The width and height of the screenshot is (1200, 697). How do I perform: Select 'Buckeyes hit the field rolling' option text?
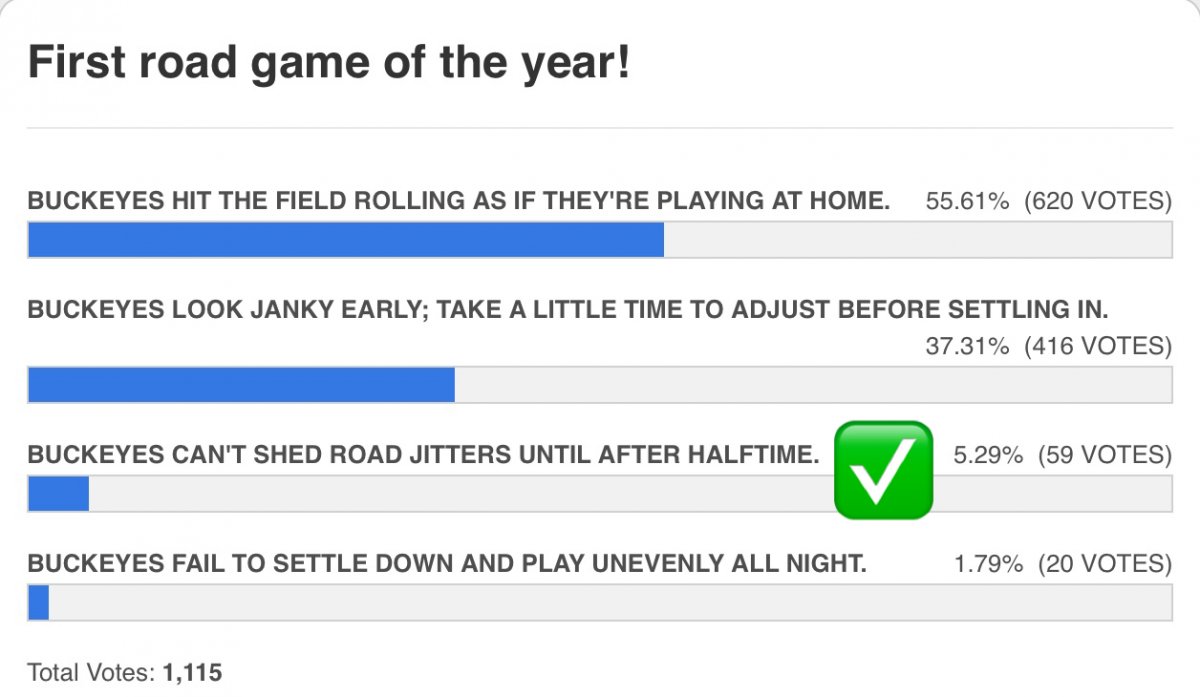click(459, 201)
